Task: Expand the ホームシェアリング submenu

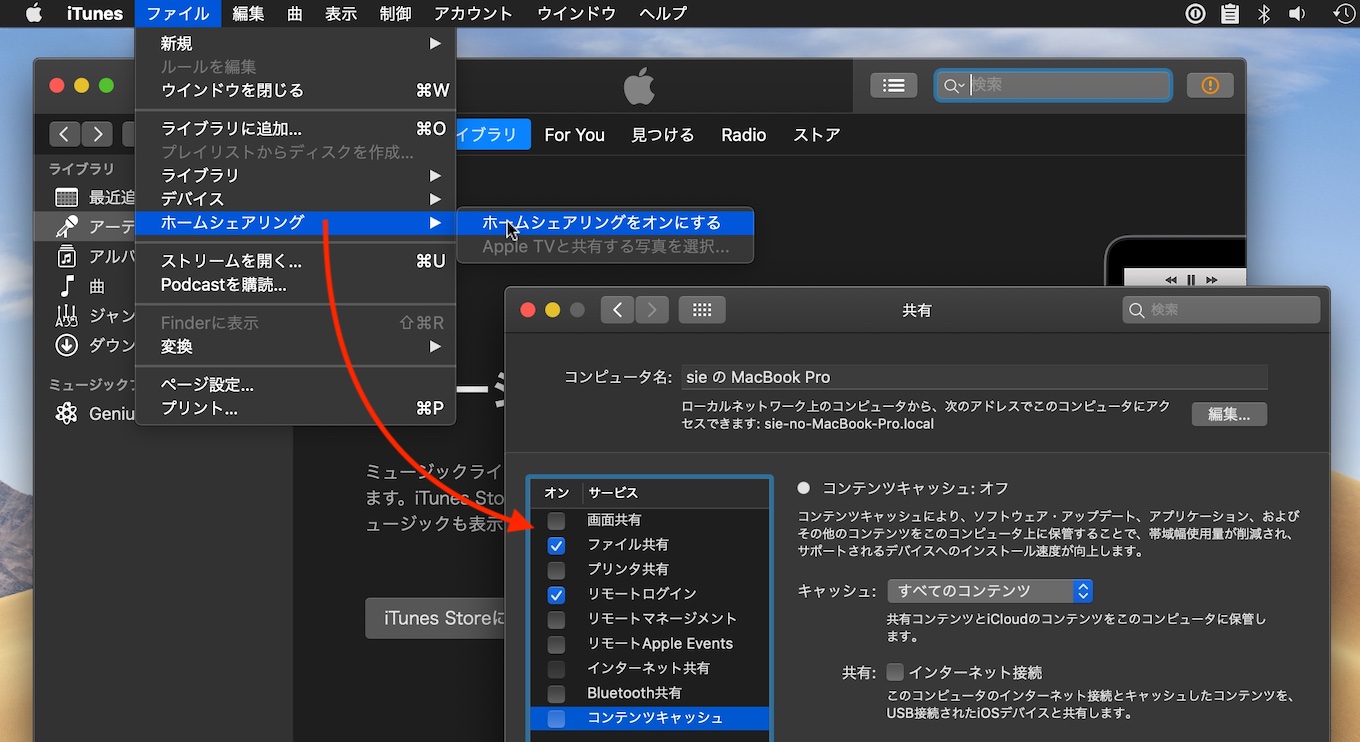Action: (x=296, y=223)
